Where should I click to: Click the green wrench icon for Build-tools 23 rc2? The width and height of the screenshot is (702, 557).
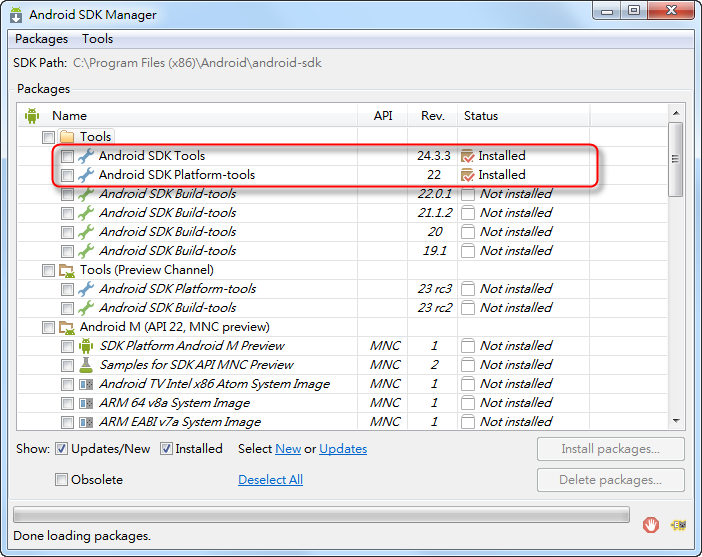(86, 308)
